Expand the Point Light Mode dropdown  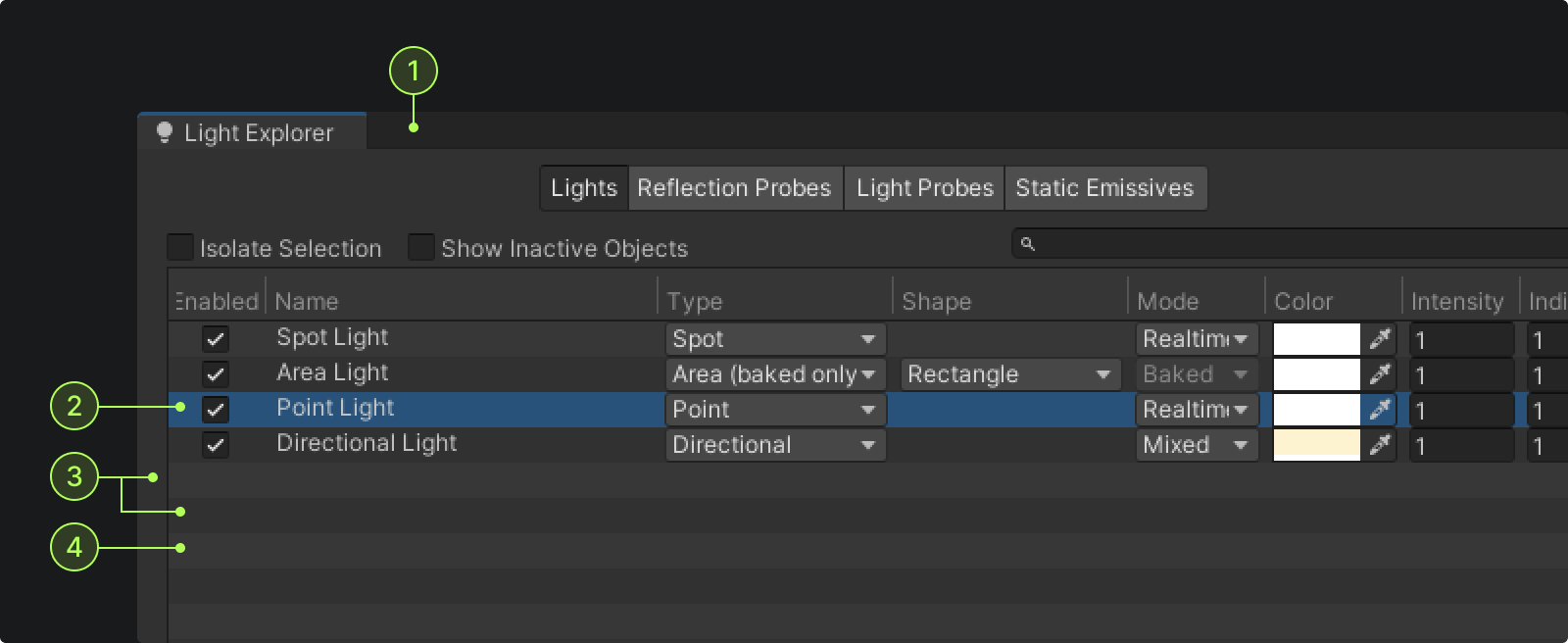tap(1197, 410)
